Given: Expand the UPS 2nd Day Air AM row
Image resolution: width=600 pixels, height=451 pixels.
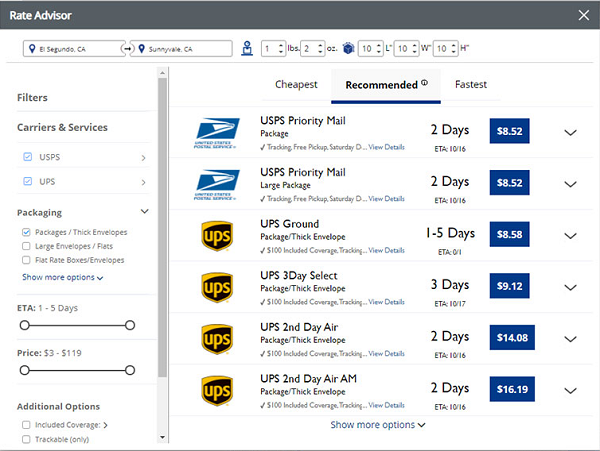Looking at the screenshot, I should [570, 391].
